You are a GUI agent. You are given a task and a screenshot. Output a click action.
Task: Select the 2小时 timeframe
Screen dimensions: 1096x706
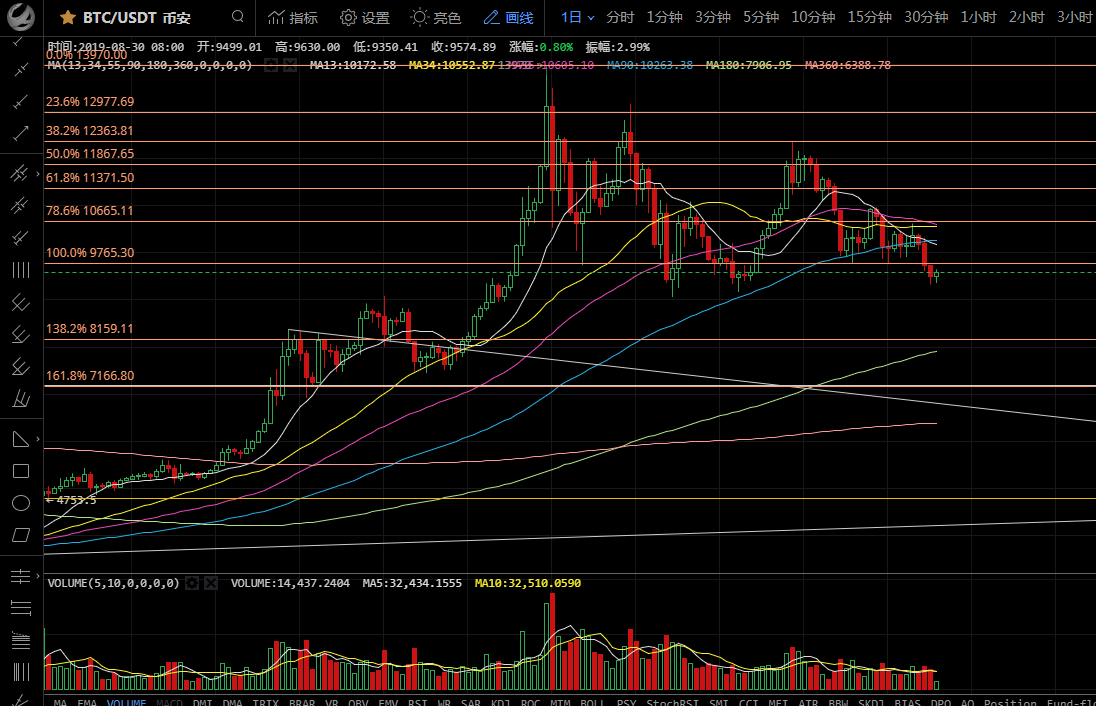coord(1026,17)
